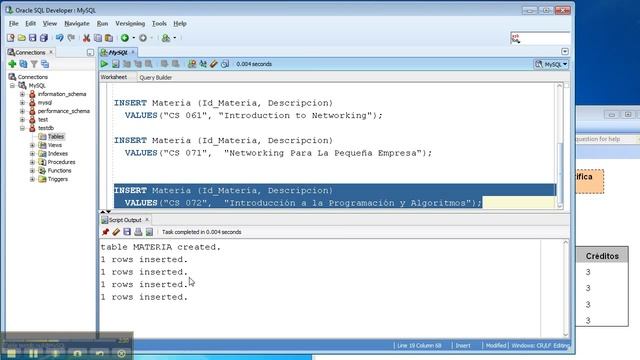This screenshot has height=360, width=640.
Task: Expand the Procedures folder
Action: pos(32,162)
